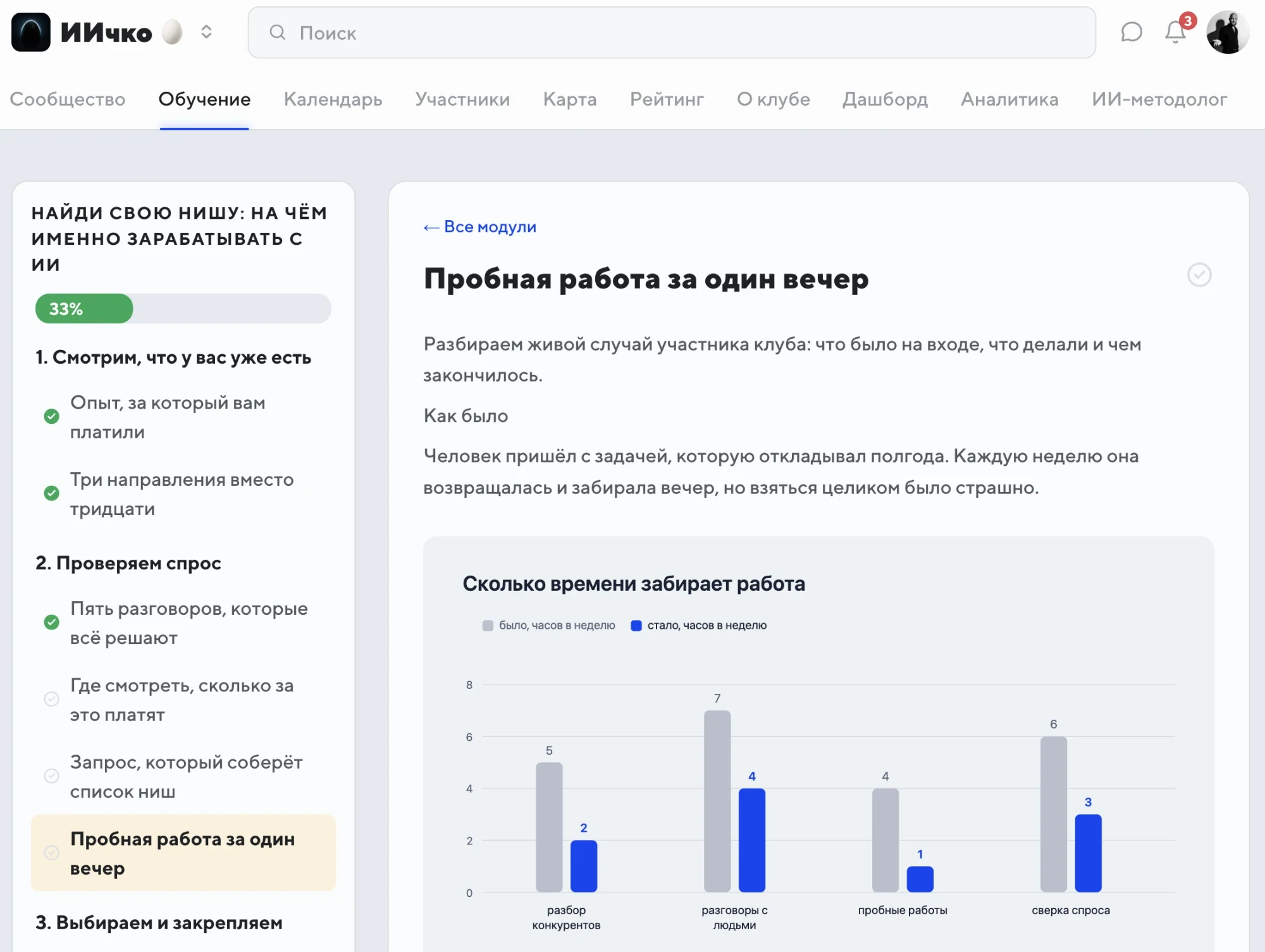Open lesson Пять разговоров, которые всё решают
The image size is (1265, 952).
(188, 623)
